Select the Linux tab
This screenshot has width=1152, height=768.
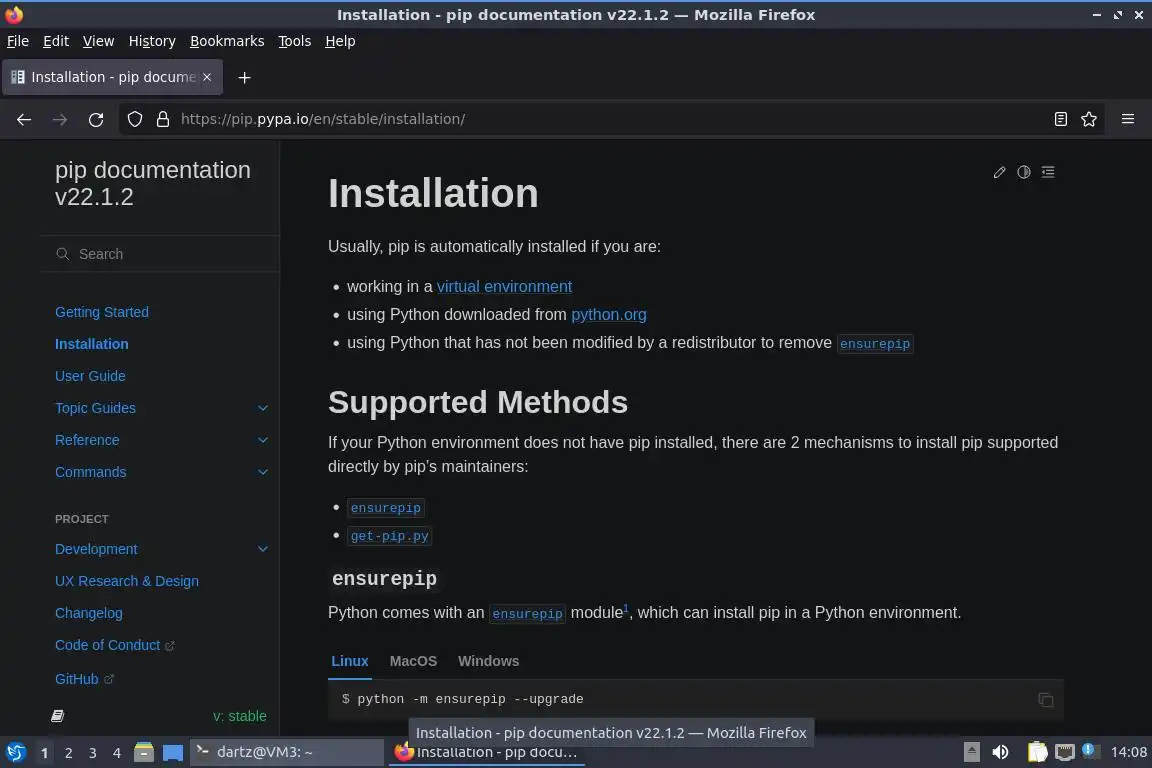(350, 661)
